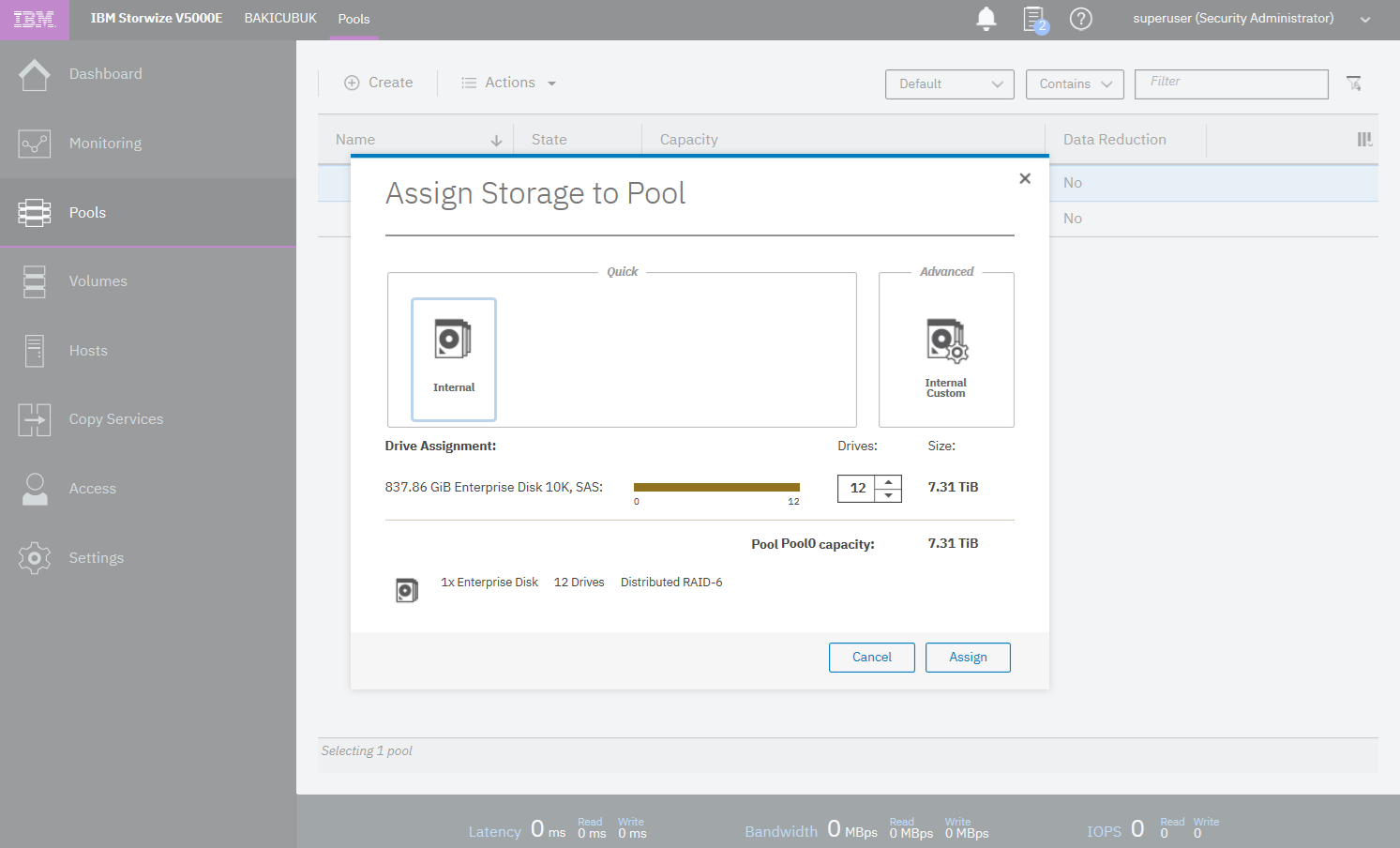Click the Pools breadcrumb tab

354,19
